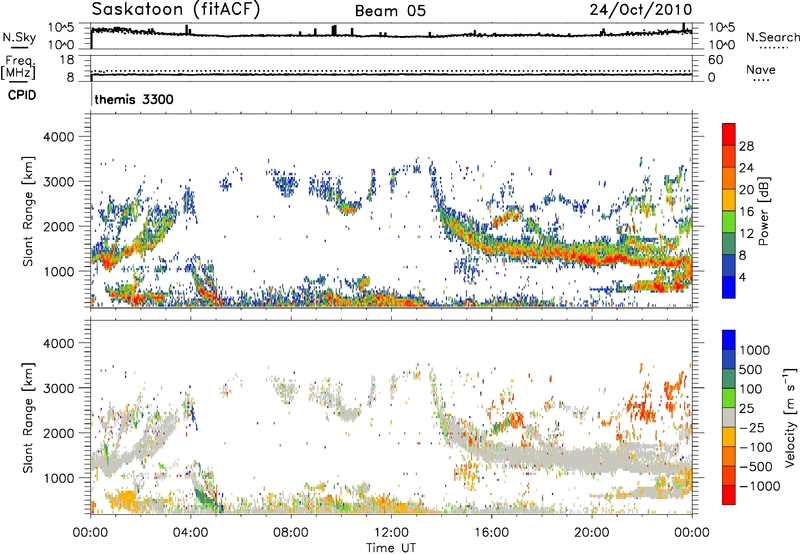Click power color bar tick label '28'
This screenshot has width=800, height=554.
point(746,146)
